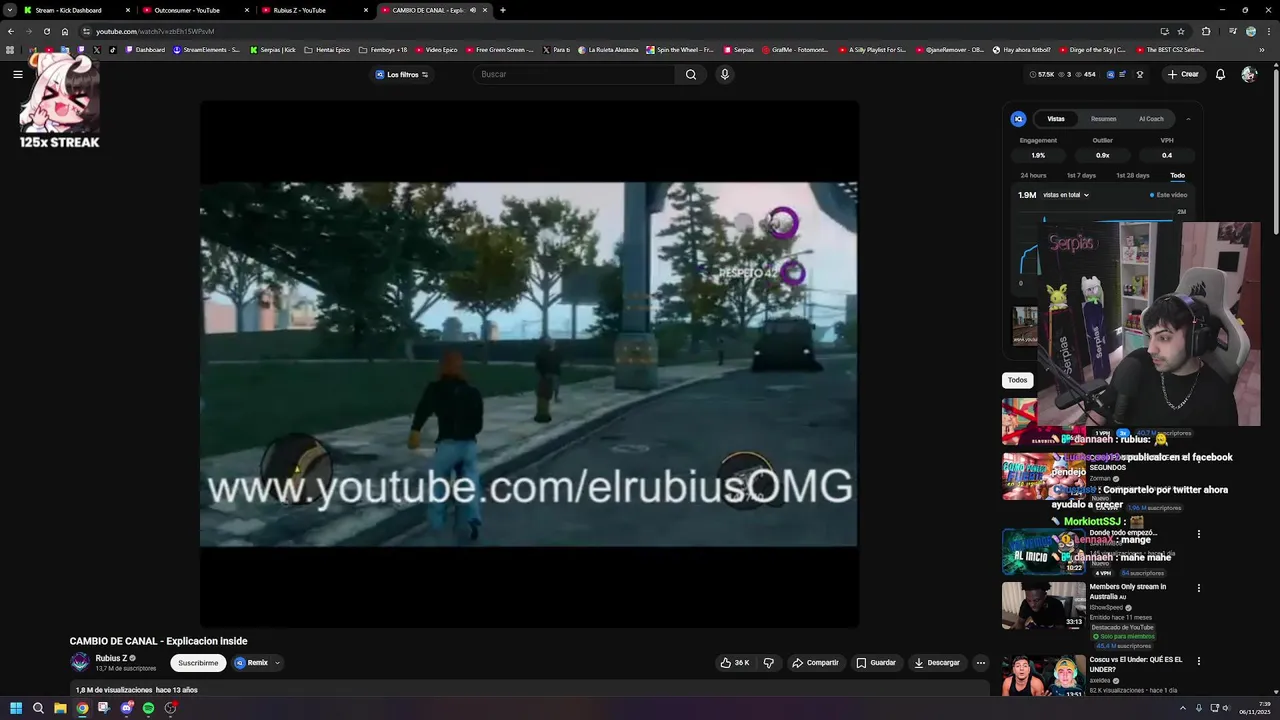The image size is (1280, 720).
Task: Open Spotify from the taskbar
Action: (x=149, y=708)
